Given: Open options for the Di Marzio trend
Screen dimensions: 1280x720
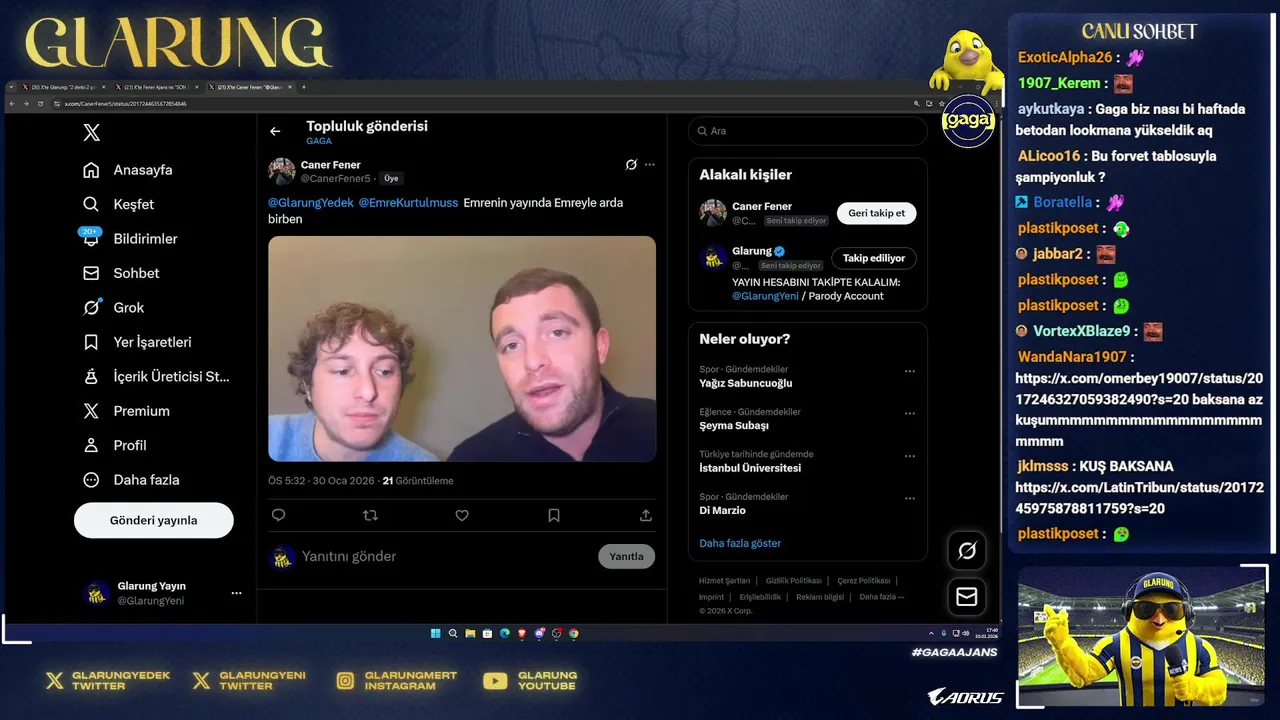Looking at the screenshot, I should tap(910, 498).
